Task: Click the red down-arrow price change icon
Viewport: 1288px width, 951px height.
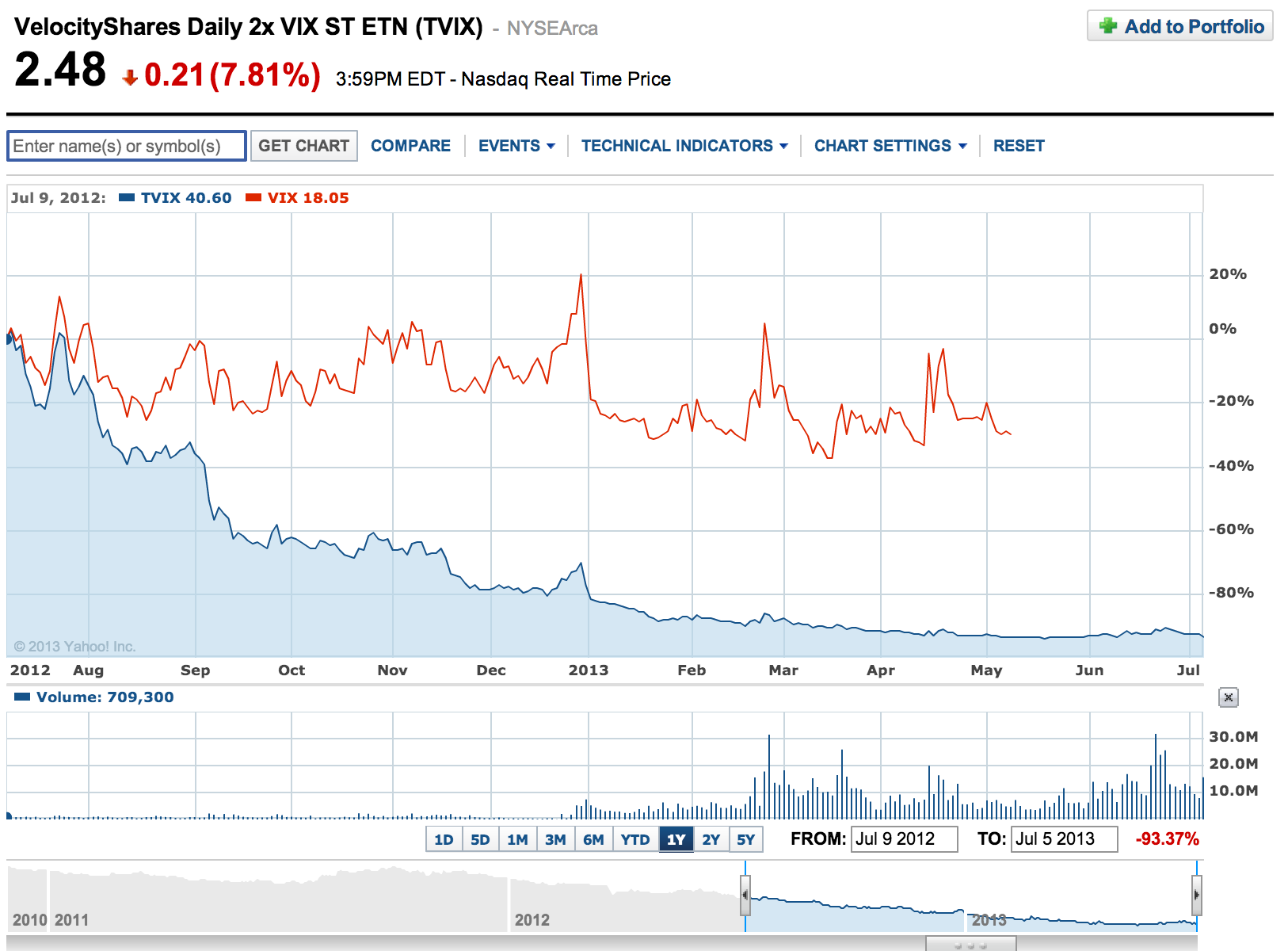Action: point(130,77)
